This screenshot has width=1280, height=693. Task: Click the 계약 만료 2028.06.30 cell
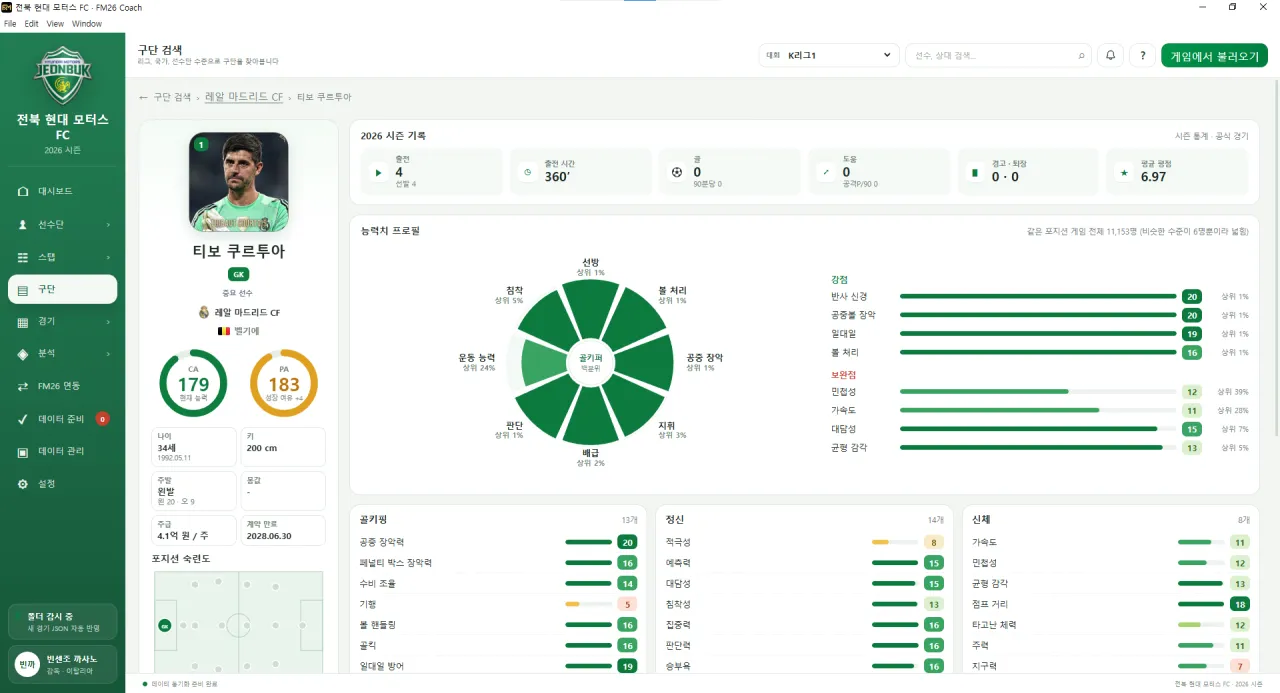point(283,530)
